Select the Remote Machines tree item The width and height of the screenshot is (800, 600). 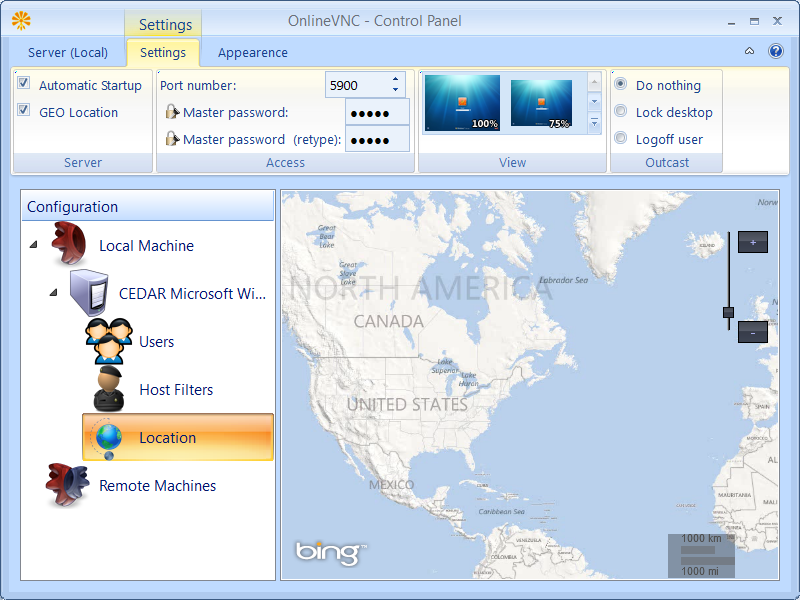point(157,485)
